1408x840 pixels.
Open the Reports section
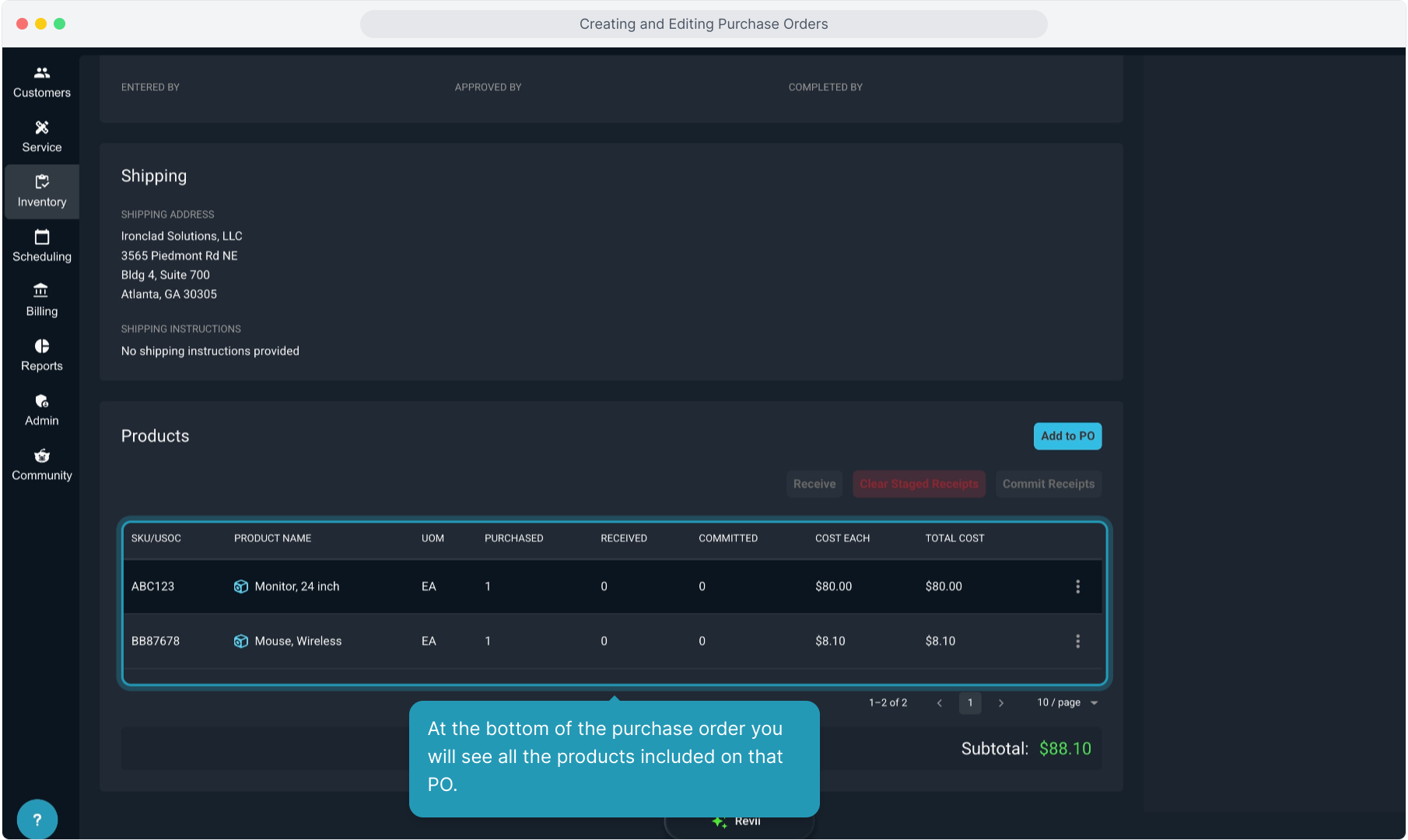(42, 355)
